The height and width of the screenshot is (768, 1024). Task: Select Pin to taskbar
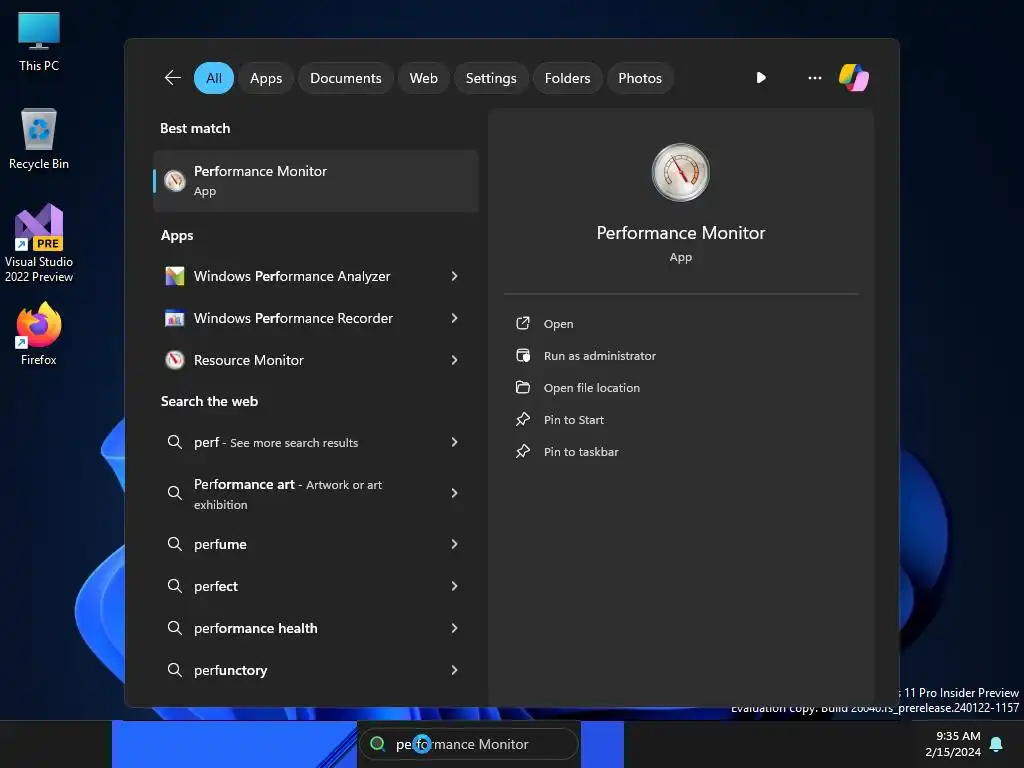(x=581, y=452)
